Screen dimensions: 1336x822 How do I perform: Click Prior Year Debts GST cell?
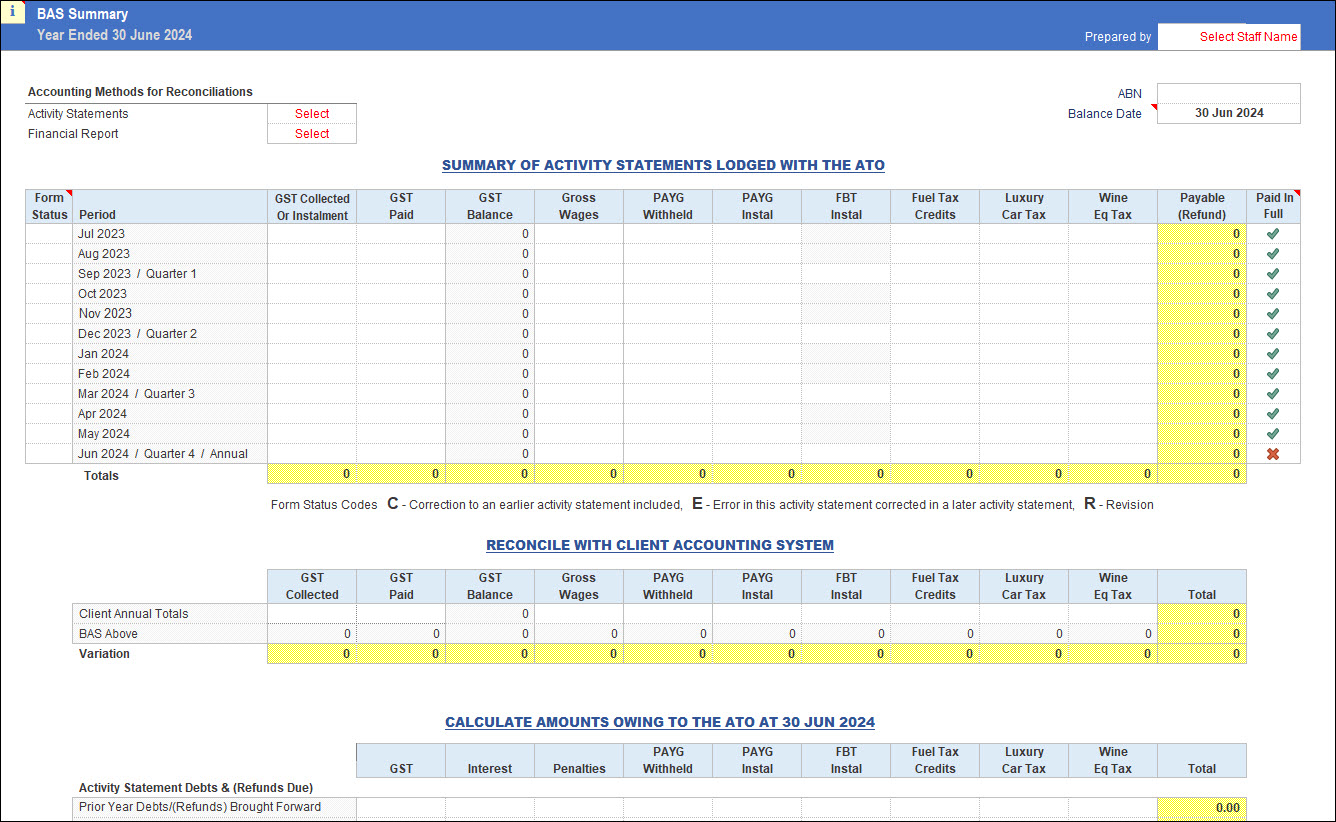click(401, 807)
